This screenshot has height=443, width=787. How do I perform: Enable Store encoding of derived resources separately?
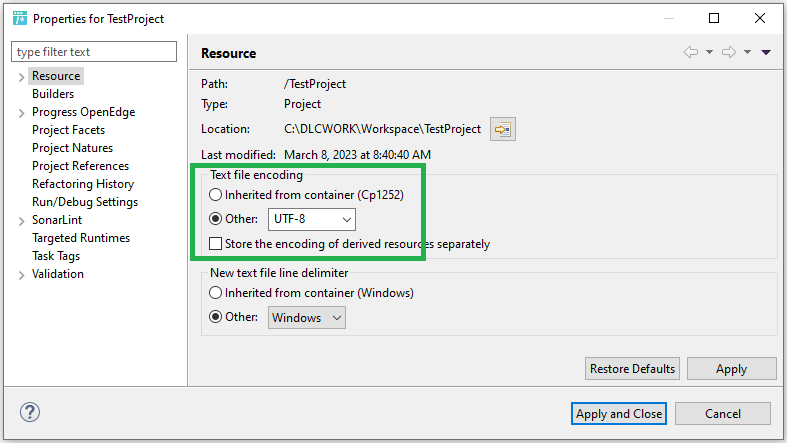tap(216, 244)
